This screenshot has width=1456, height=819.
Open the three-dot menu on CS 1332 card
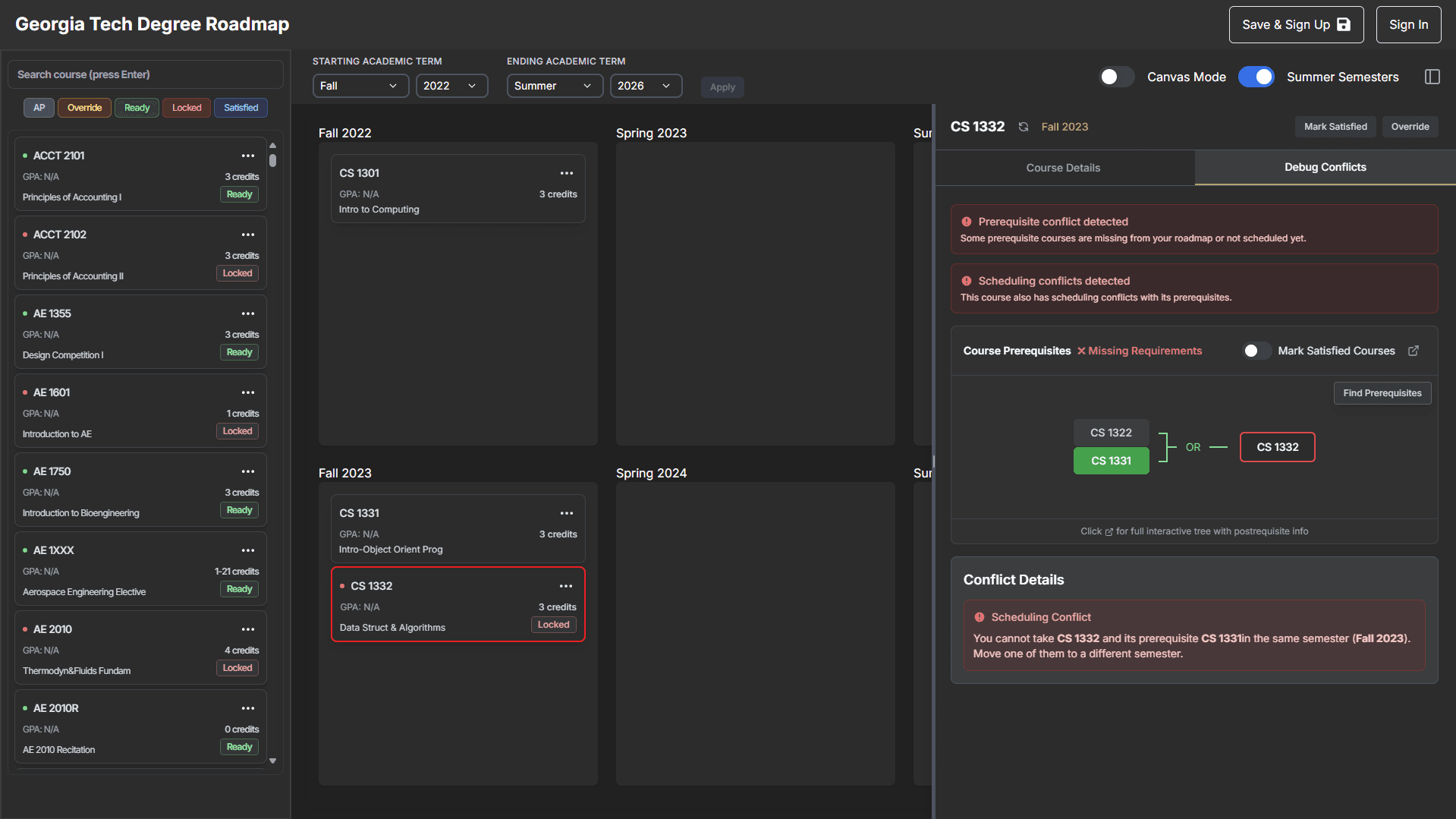(x=565, y=586)
